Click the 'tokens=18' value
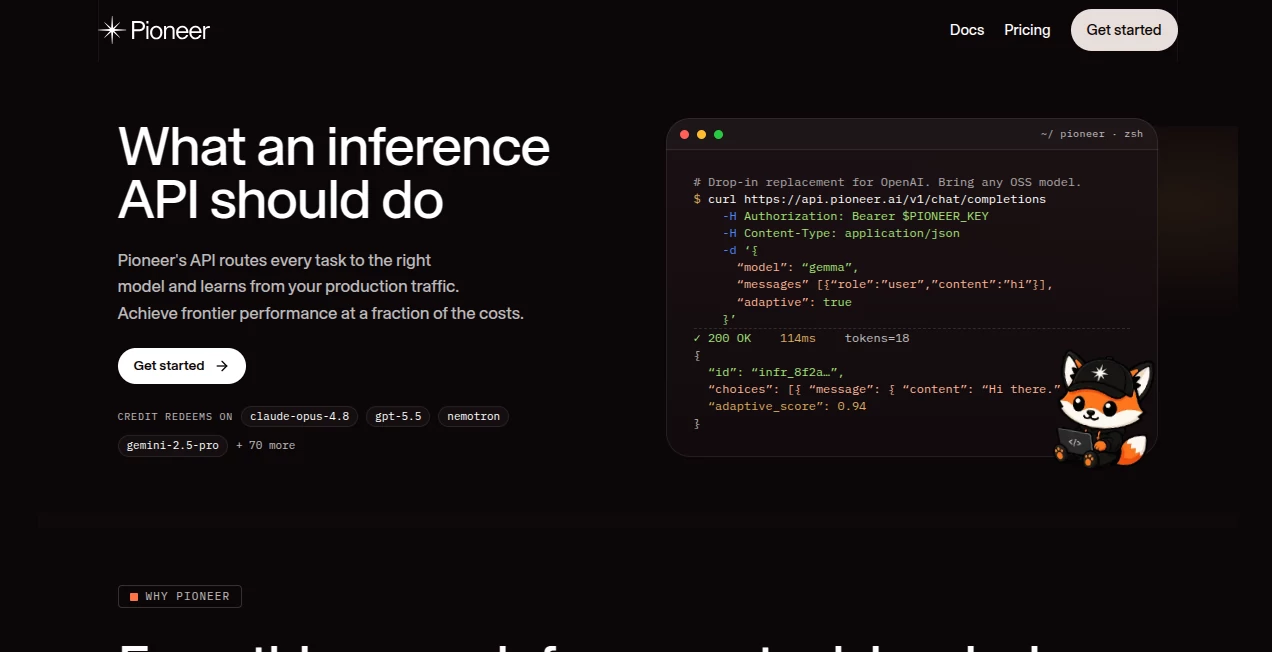The width and height of the screenshot is (1272, 652). click(877, 338)
